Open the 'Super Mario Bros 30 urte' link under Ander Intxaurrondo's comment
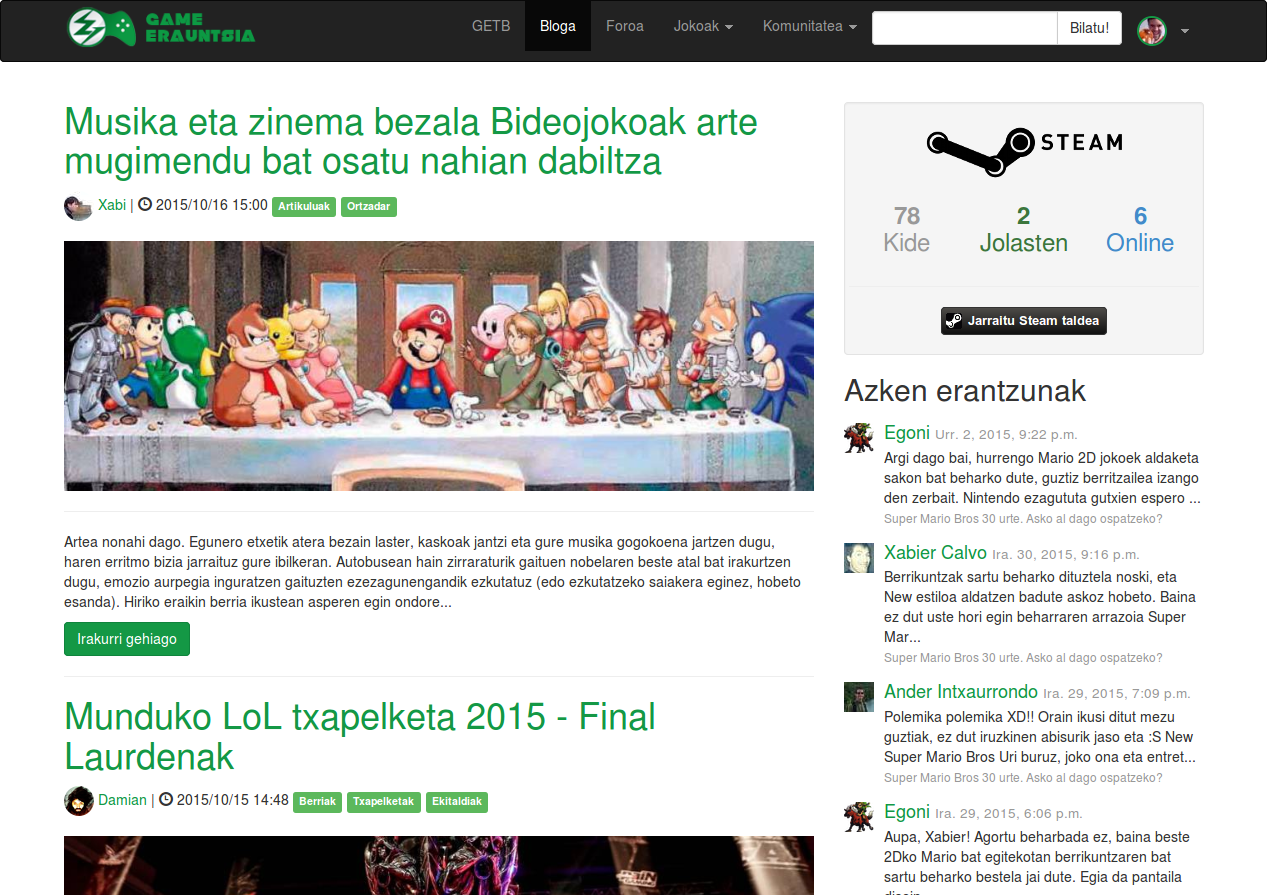The image size is (1267, 895). tap(1023, 778)
